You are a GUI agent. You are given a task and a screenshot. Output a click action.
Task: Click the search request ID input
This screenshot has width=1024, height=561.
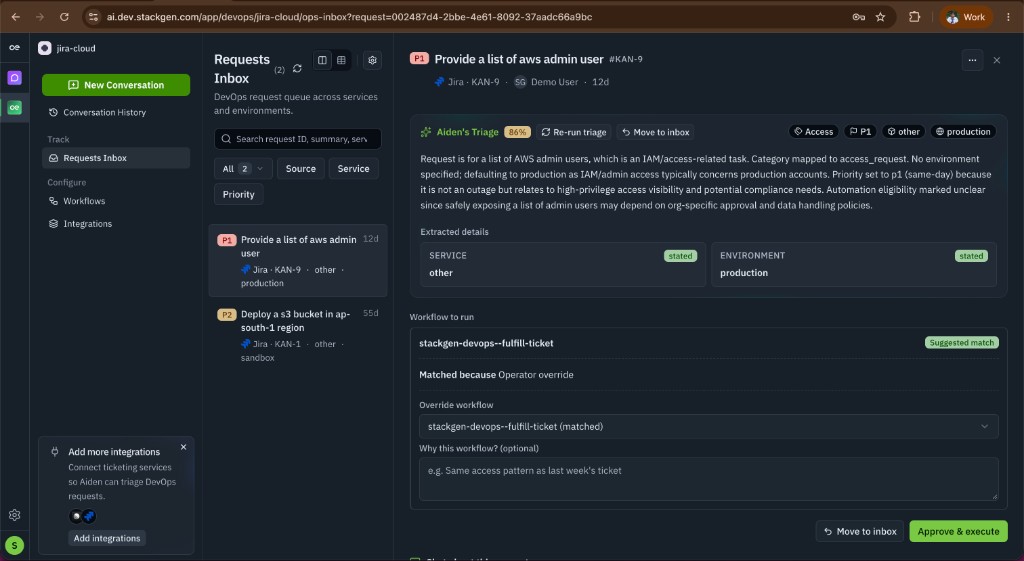[298, 139]
